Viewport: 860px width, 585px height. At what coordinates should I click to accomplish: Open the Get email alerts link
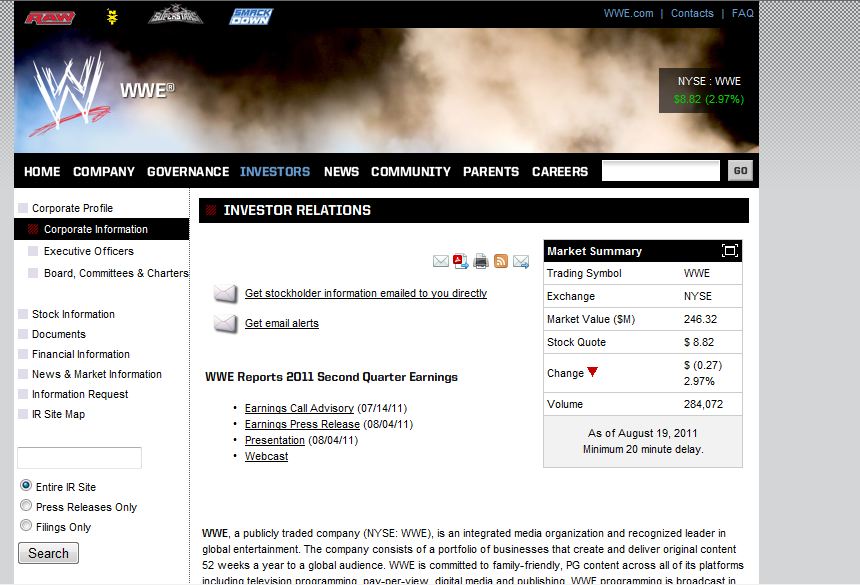point(281,323)
